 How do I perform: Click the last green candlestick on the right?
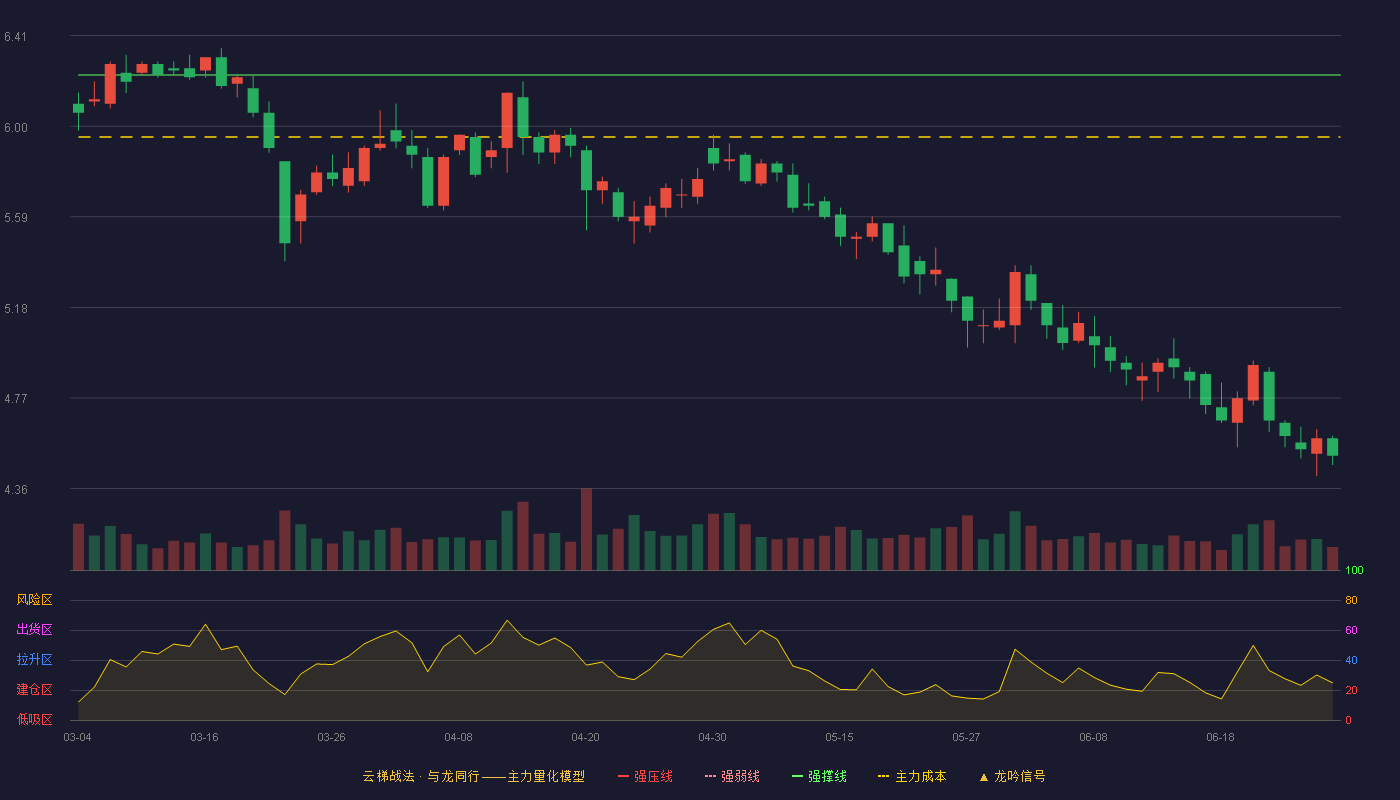coord(1332,447)
